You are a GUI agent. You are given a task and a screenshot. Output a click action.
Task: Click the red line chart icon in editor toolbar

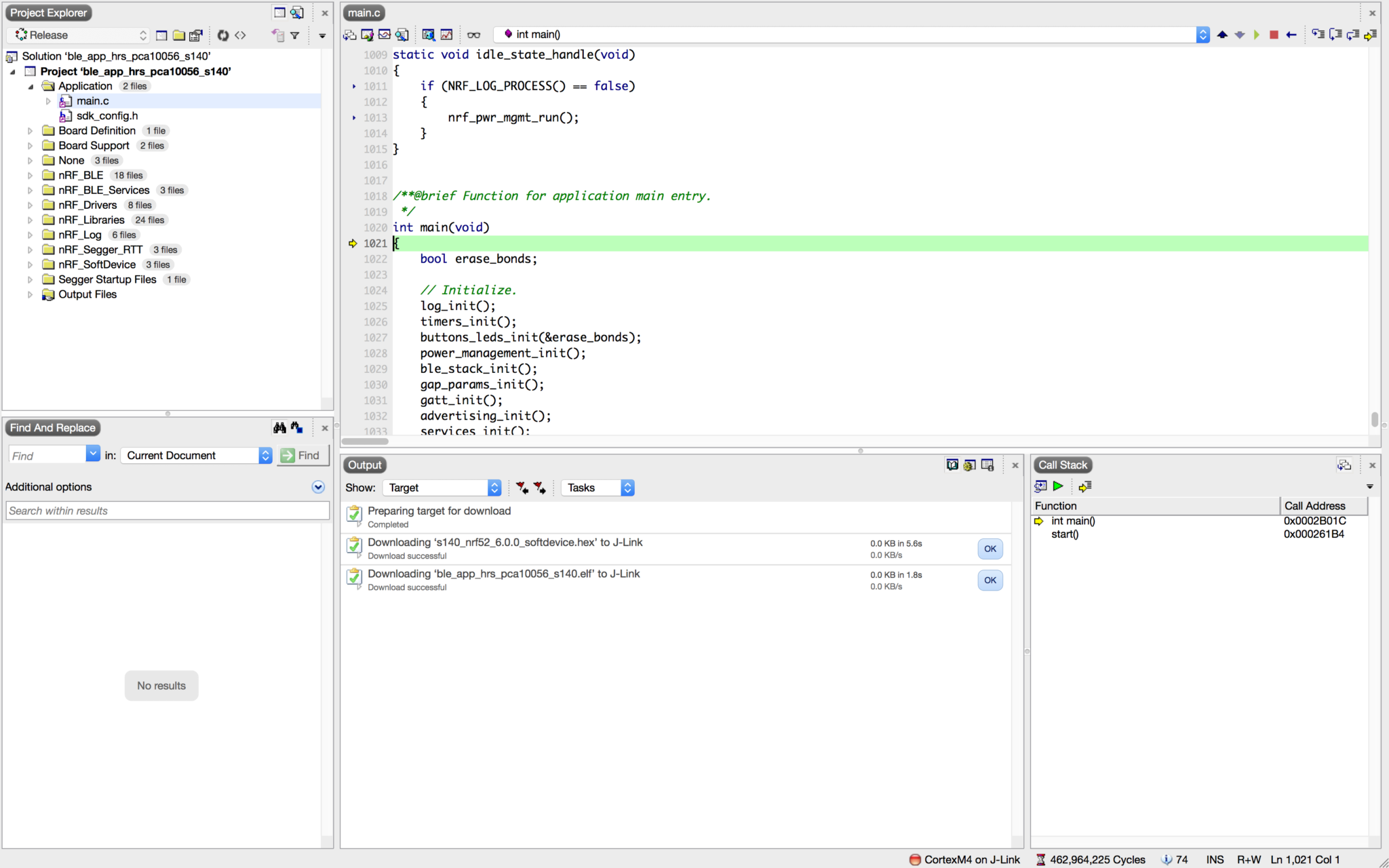coord(446,35)
